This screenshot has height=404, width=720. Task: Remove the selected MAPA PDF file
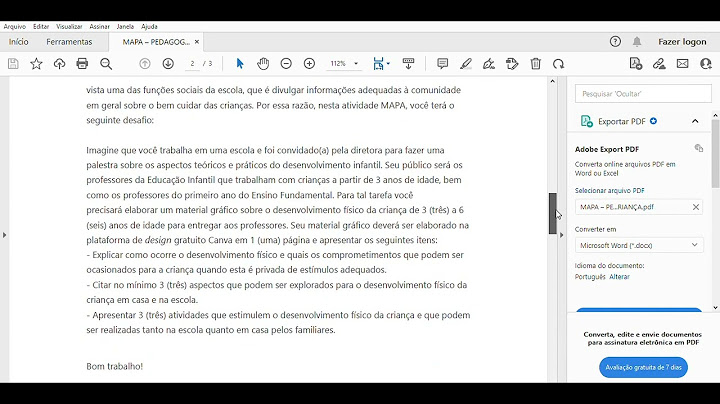[696, 207]
